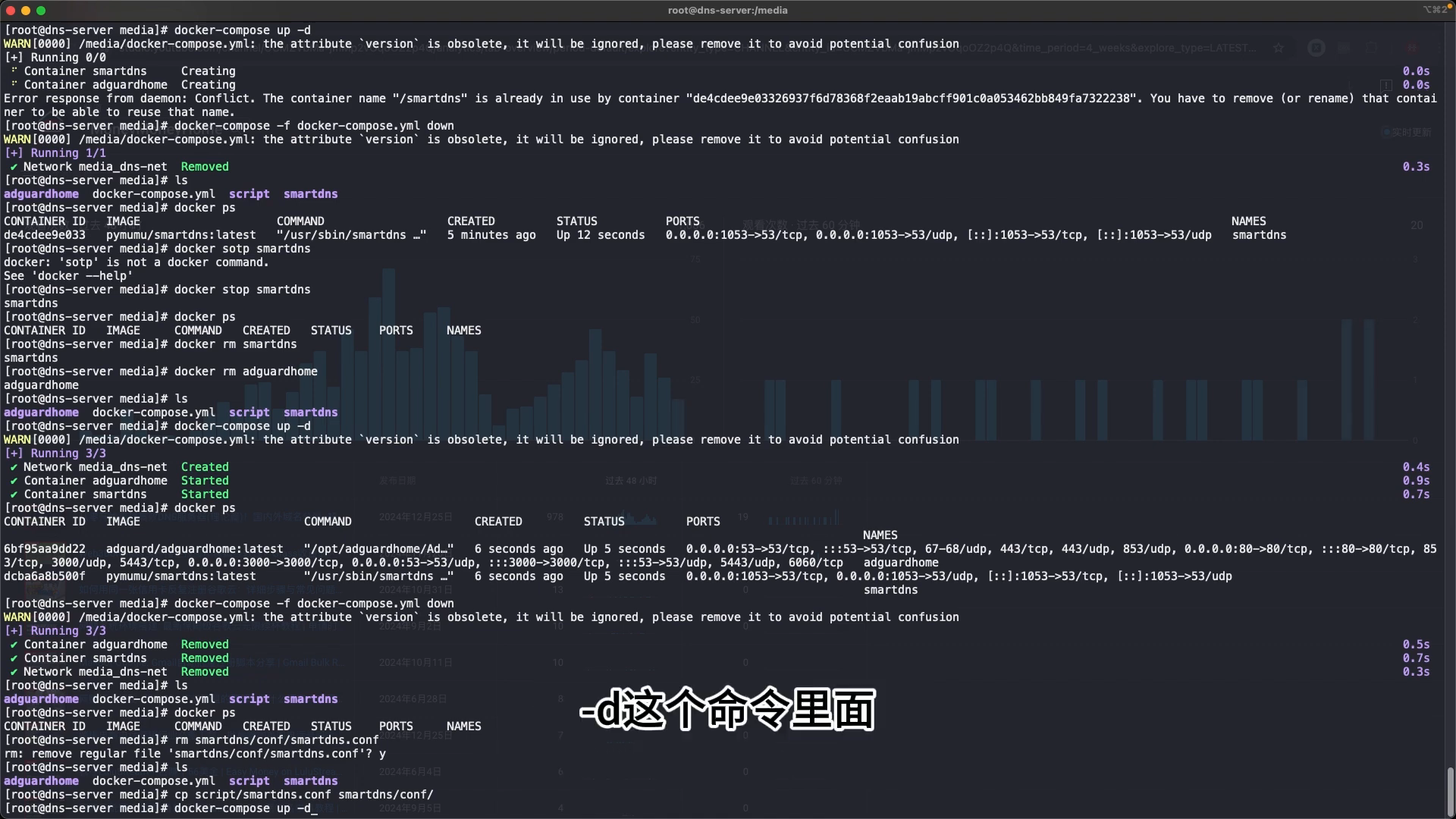This screenshot has width=1456, height=819.
Task: Click pymumu/smartdns:latest in the de4cdee9e033 row
Action: (181, 235)
